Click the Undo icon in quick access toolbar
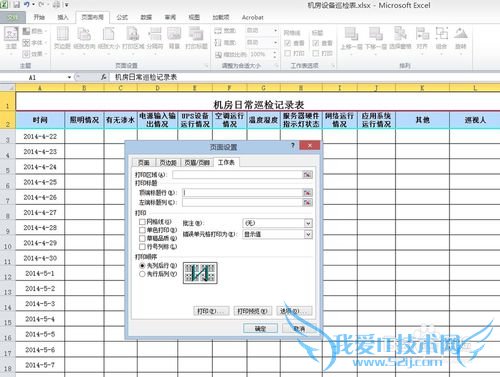Image resolution: width=500 pixels, height=377 pixels. tap(27, 5)
